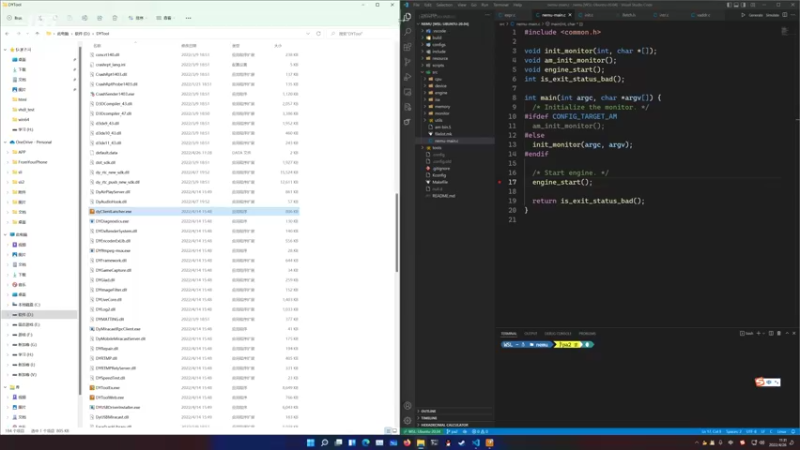The height and width of the screenshot is (450, 800).
Task: Click the Refresh icon next to the address bar
Action: 318,34
